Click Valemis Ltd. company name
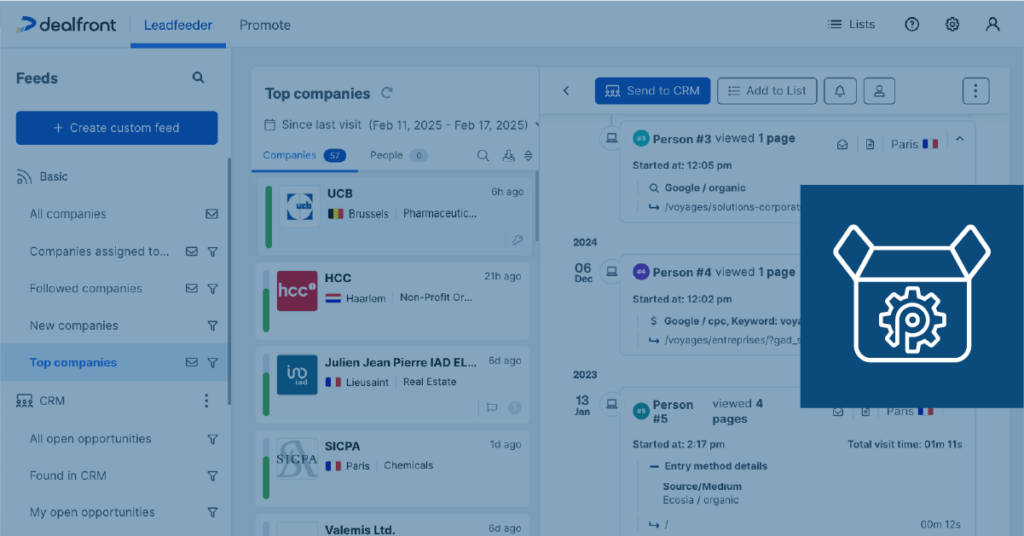 360,529
